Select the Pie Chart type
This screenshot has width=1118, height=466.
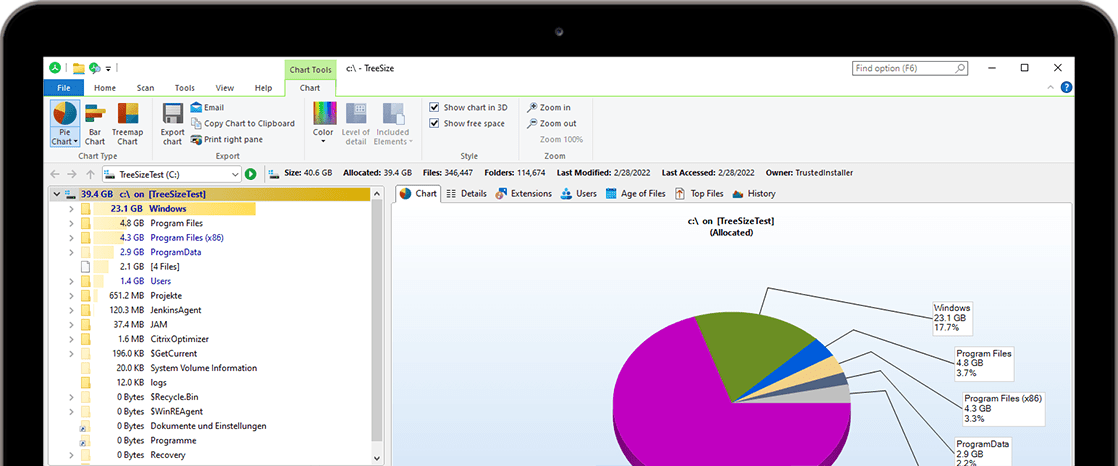pos(65,123)
